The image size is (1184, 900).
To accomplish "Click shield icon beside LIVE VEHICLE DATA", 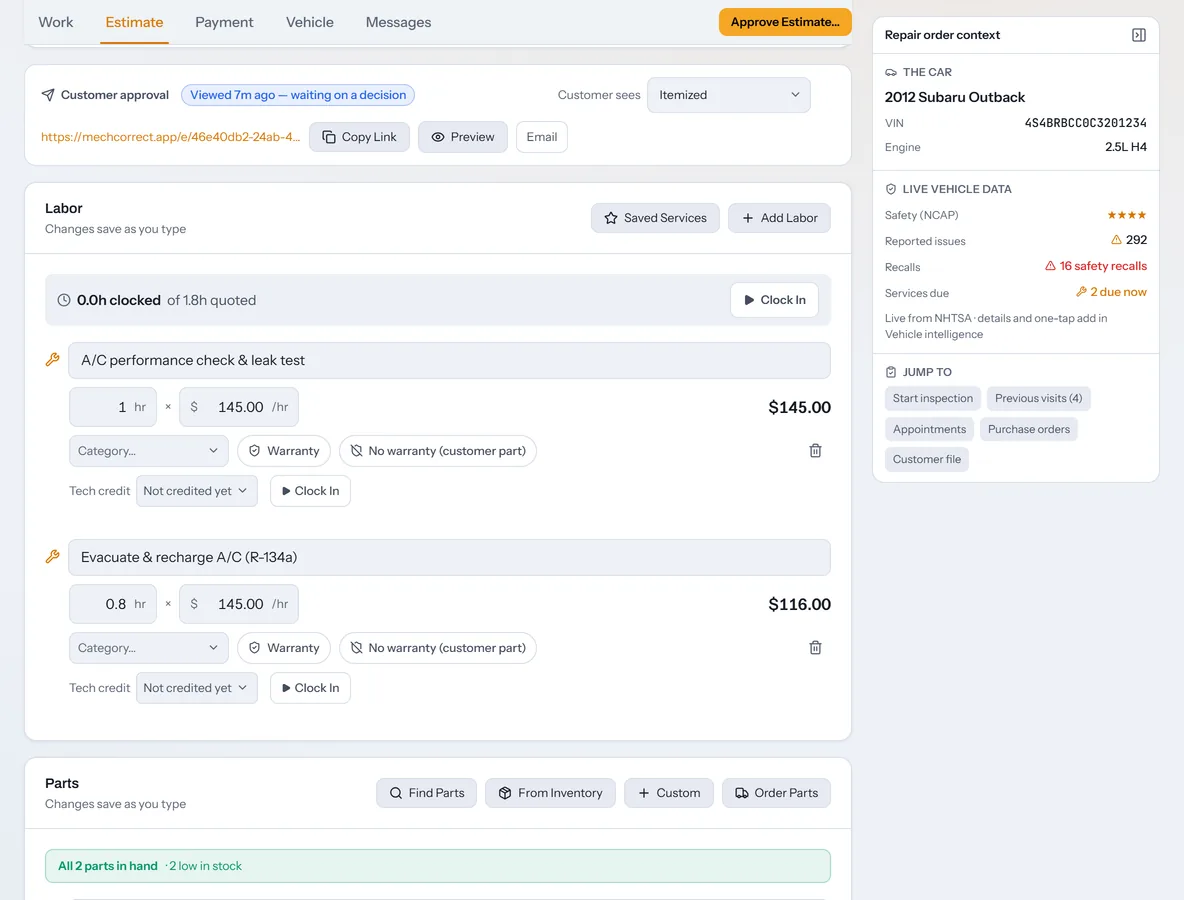I will coord(891,190).
